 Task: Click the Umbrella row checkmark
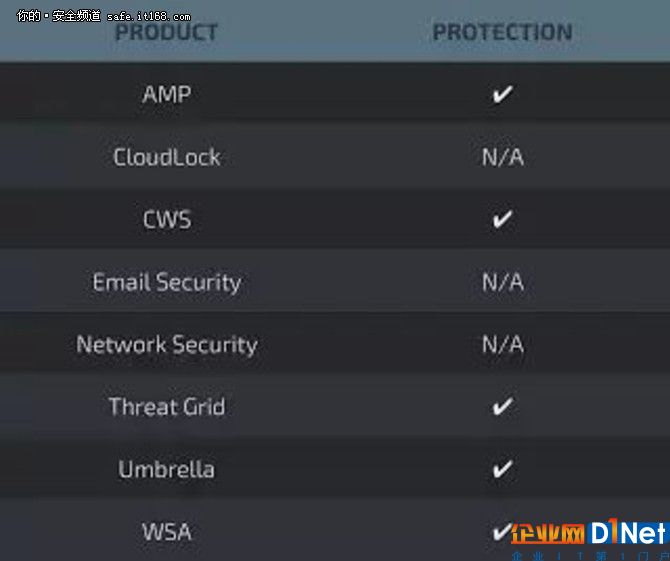[502, 469]
